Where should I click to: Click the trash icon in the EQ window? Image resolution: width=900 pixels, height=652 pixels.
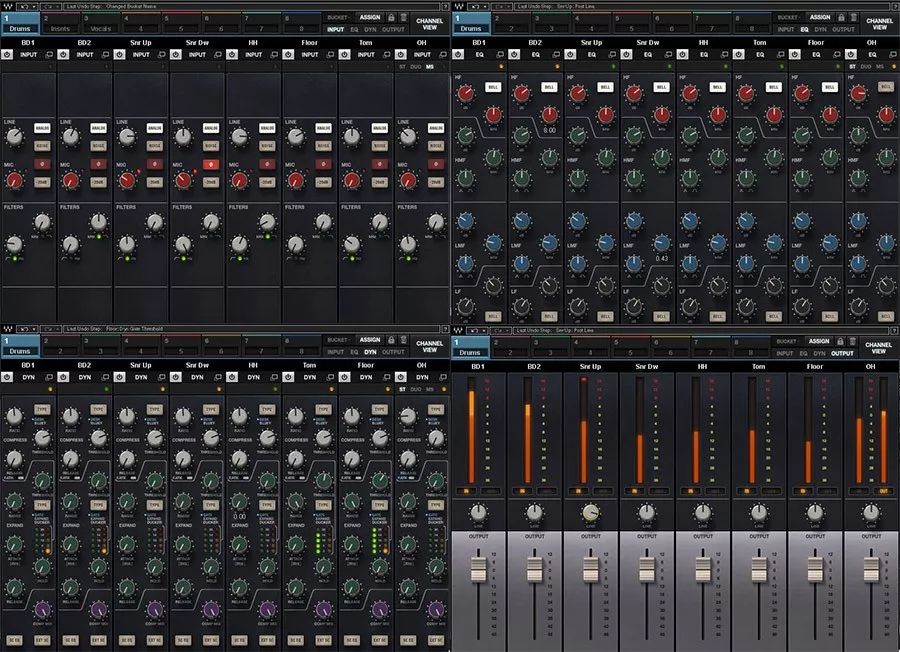click(x=854, y=18)
